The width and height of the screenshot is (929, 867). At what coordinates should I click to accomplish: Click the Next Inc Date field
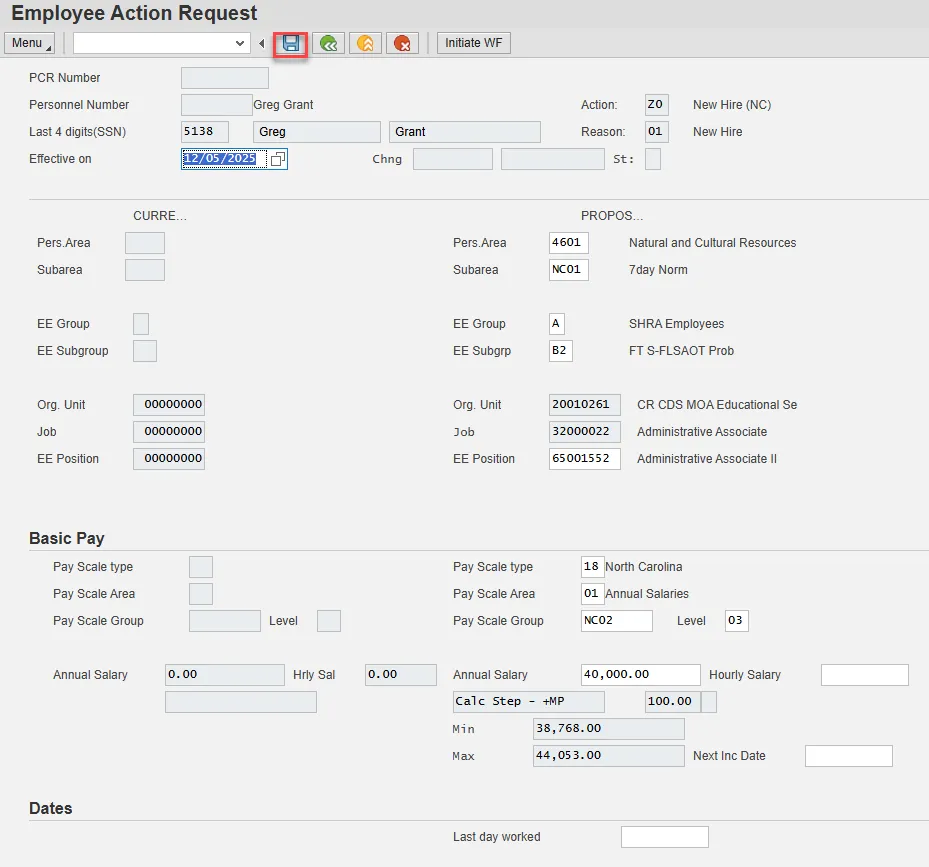click(848, 756)
